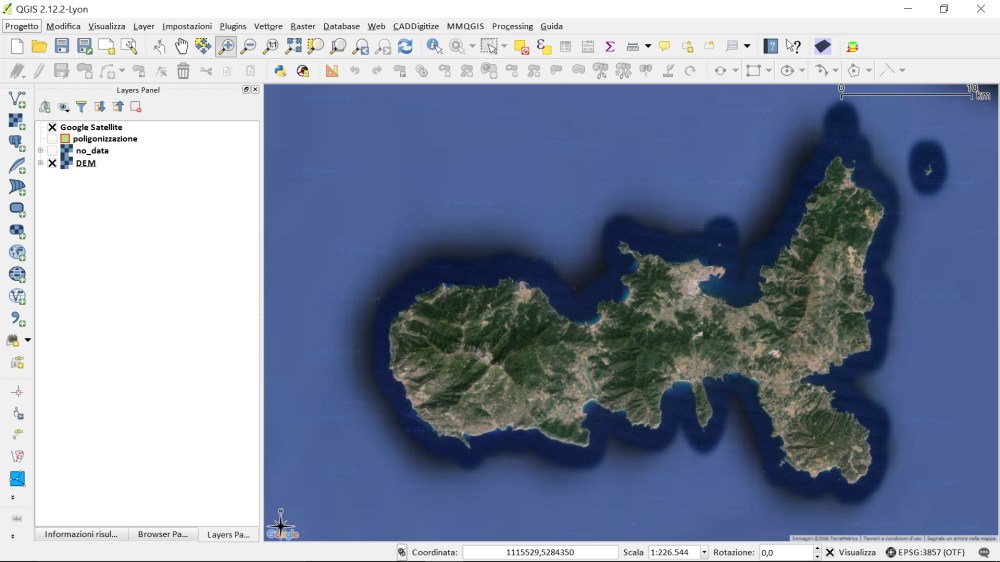Image resolution: width=1000 pixels, height=562 pixels.
Task: Click the poligonizzazione layer color symbol
Action: pos(65,139)
